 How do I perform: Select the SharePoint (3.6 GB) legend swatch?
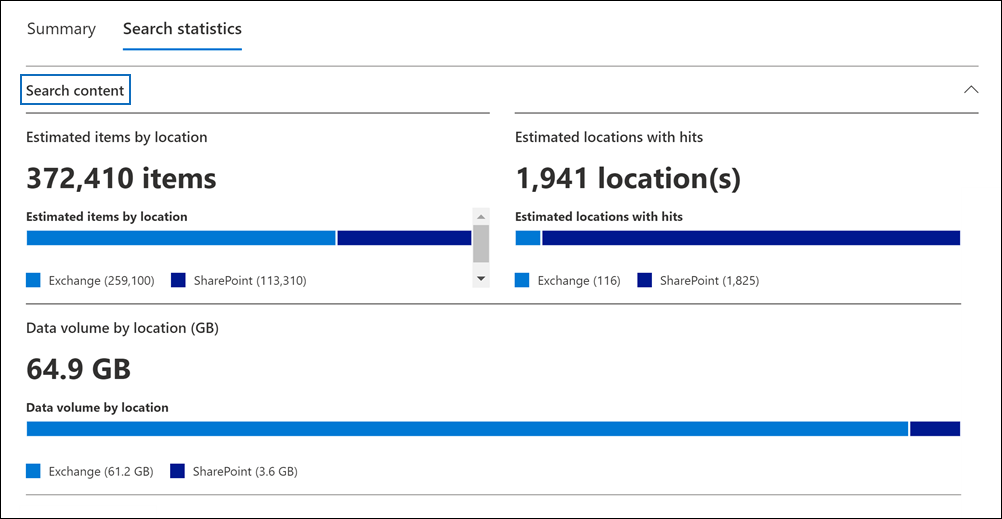coord(178,471)
